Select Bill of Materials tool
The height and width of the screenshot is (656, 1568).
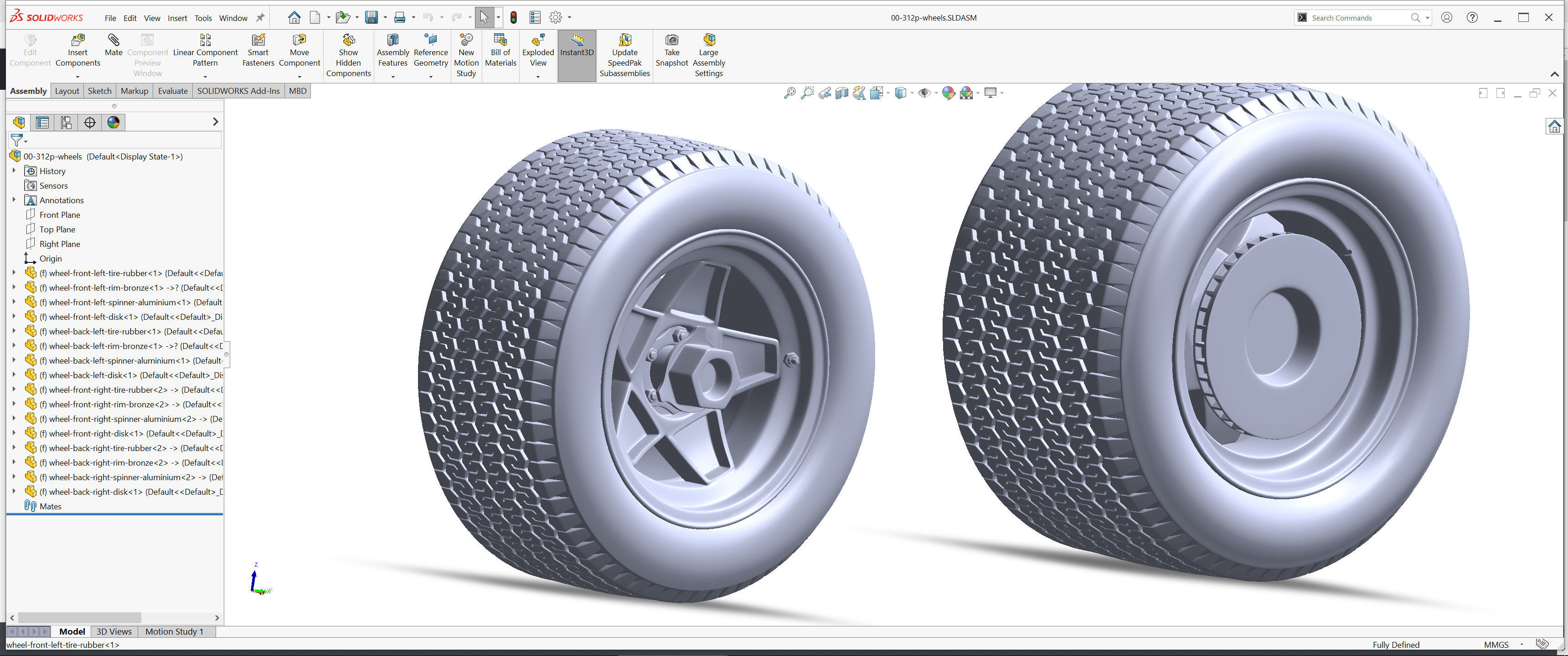pyautogui.click(x=500, y=41)
